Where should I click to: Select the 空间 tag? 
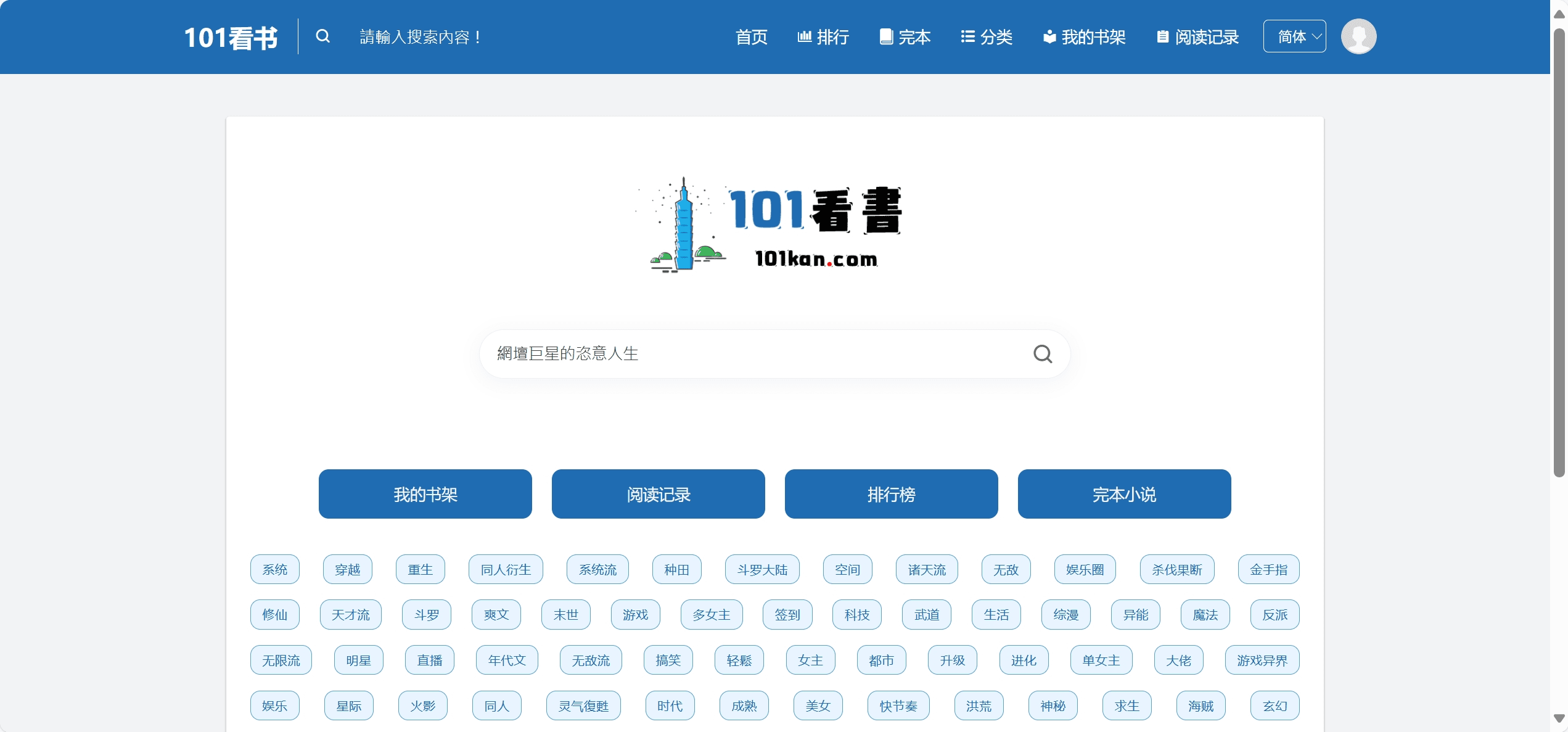[848, 569]
